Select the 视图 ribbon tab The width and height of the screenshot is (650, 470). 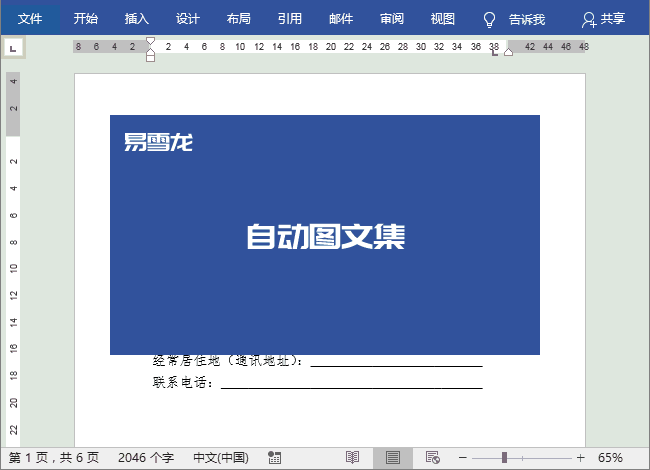tap(443, 19)
